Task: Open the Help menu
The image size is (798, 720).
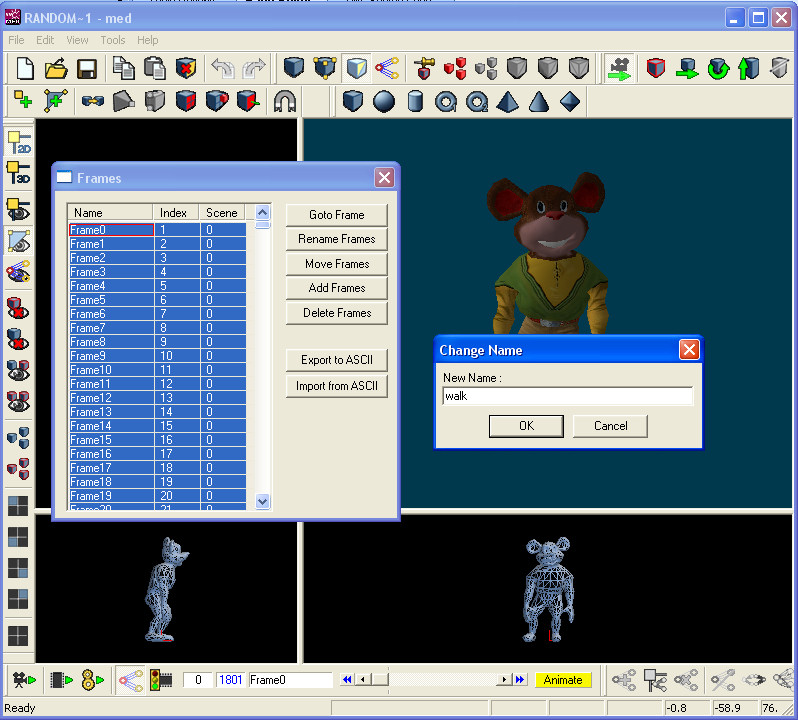Action: 148,40
